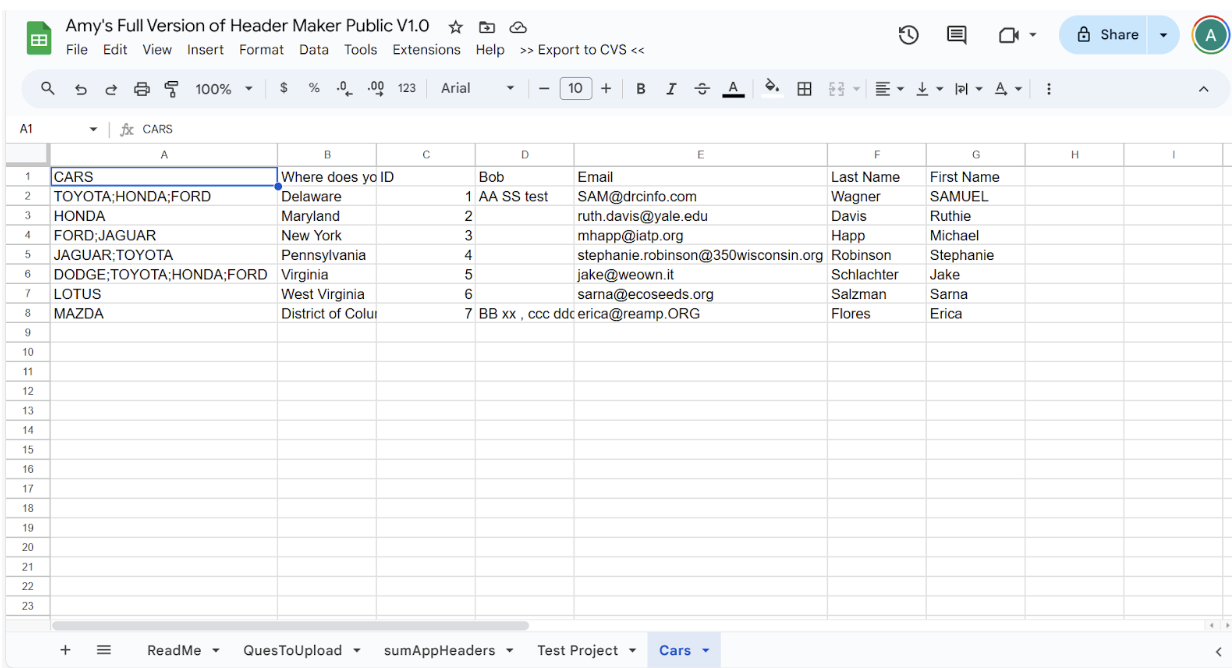Screen dimensions: 1232x668
Task: Check the cloud document status icon
Action: (x=518, y=27)
